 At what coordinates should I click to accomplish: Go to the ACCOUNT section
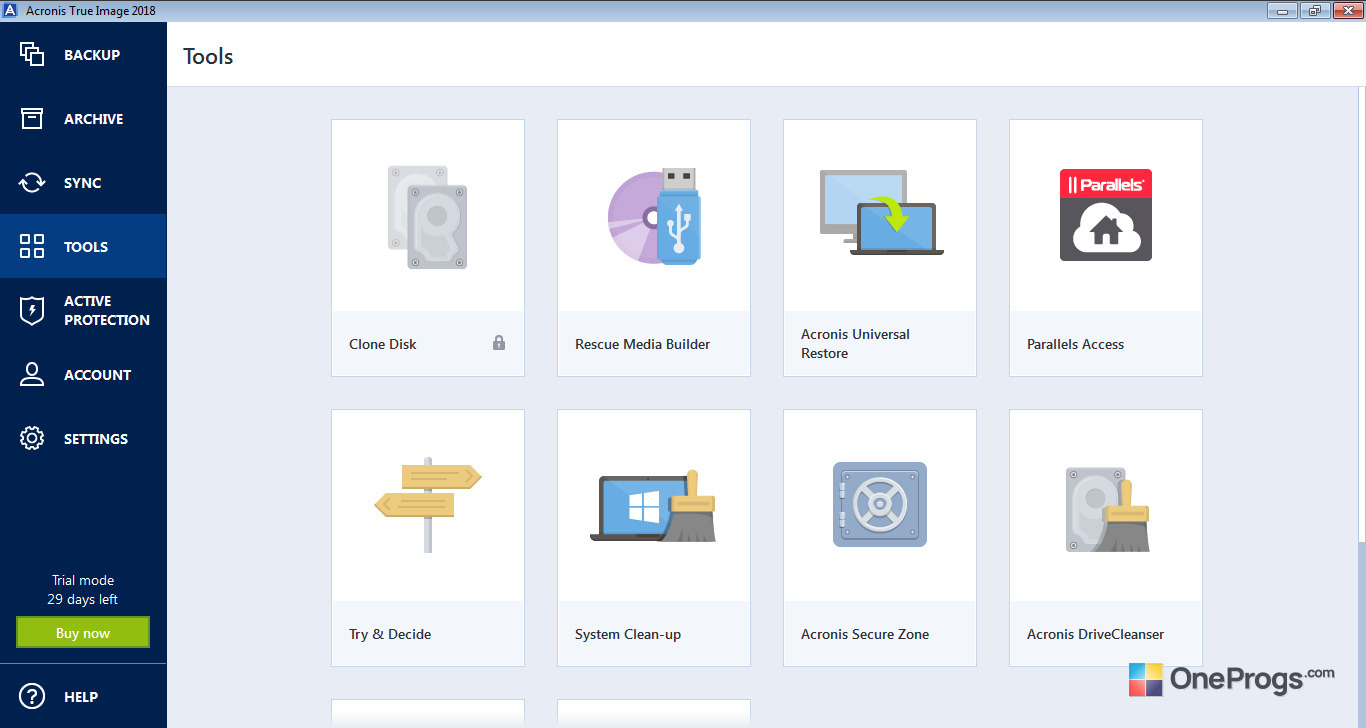[x=83, y=374]
